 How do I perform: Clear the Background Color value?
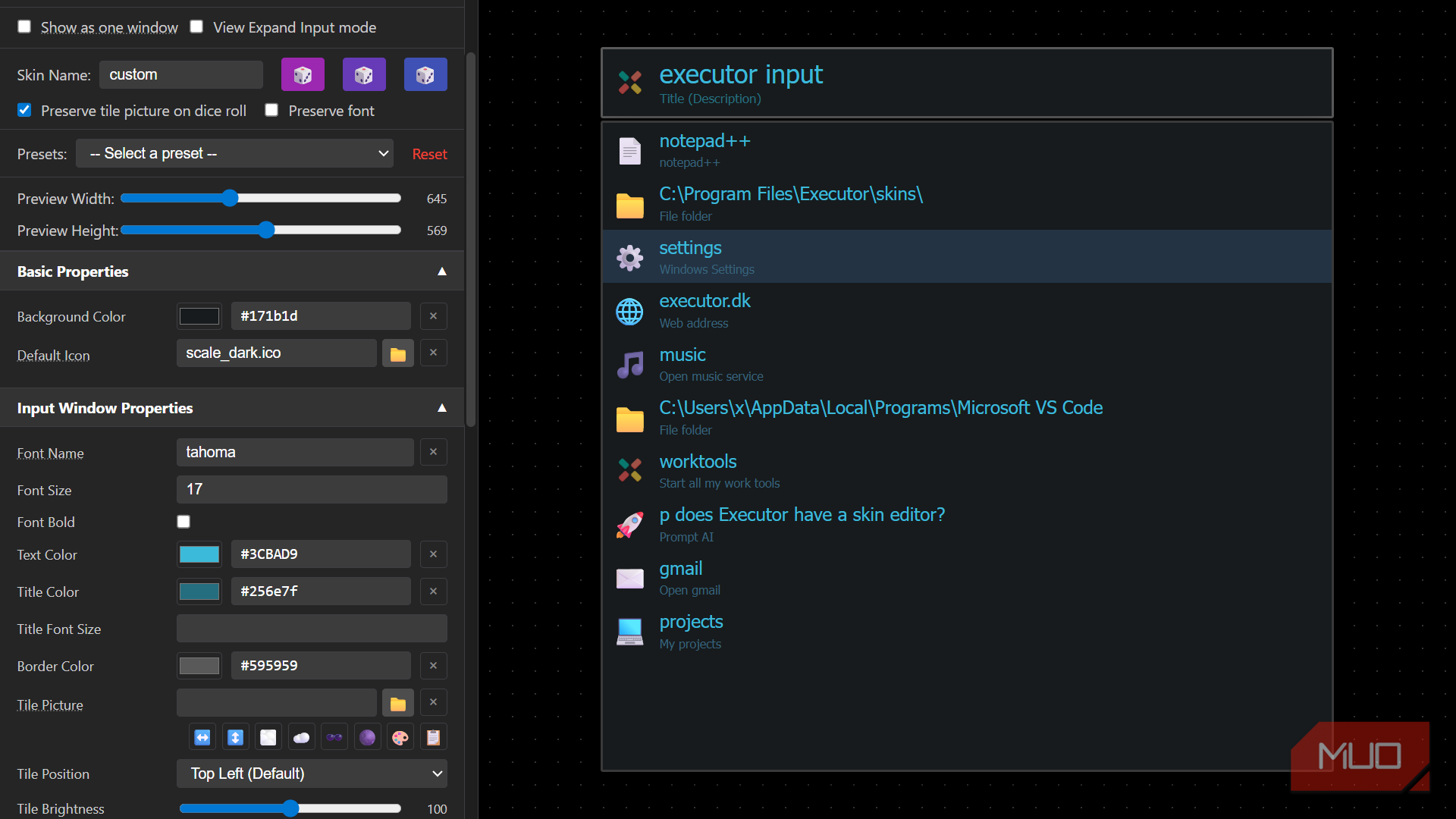click(433, 316)
